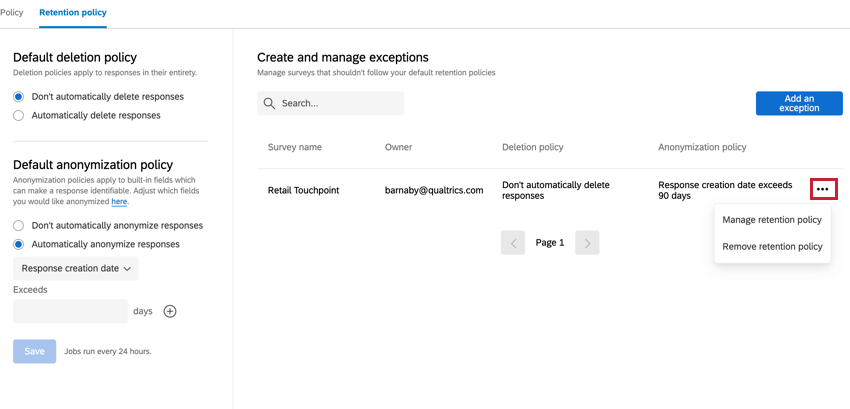Click the three-dots options icon

(x=822, y=189)
